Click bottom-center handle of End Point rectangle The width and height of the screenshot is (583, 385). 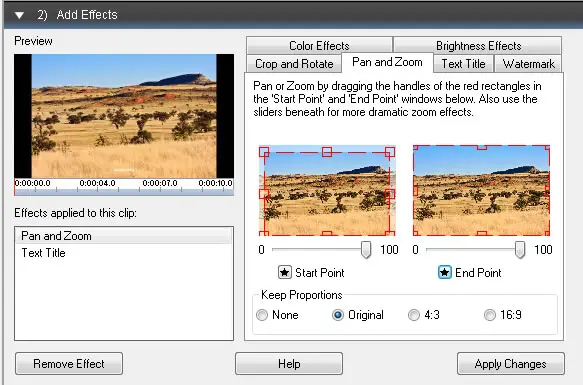coord(481,234)
